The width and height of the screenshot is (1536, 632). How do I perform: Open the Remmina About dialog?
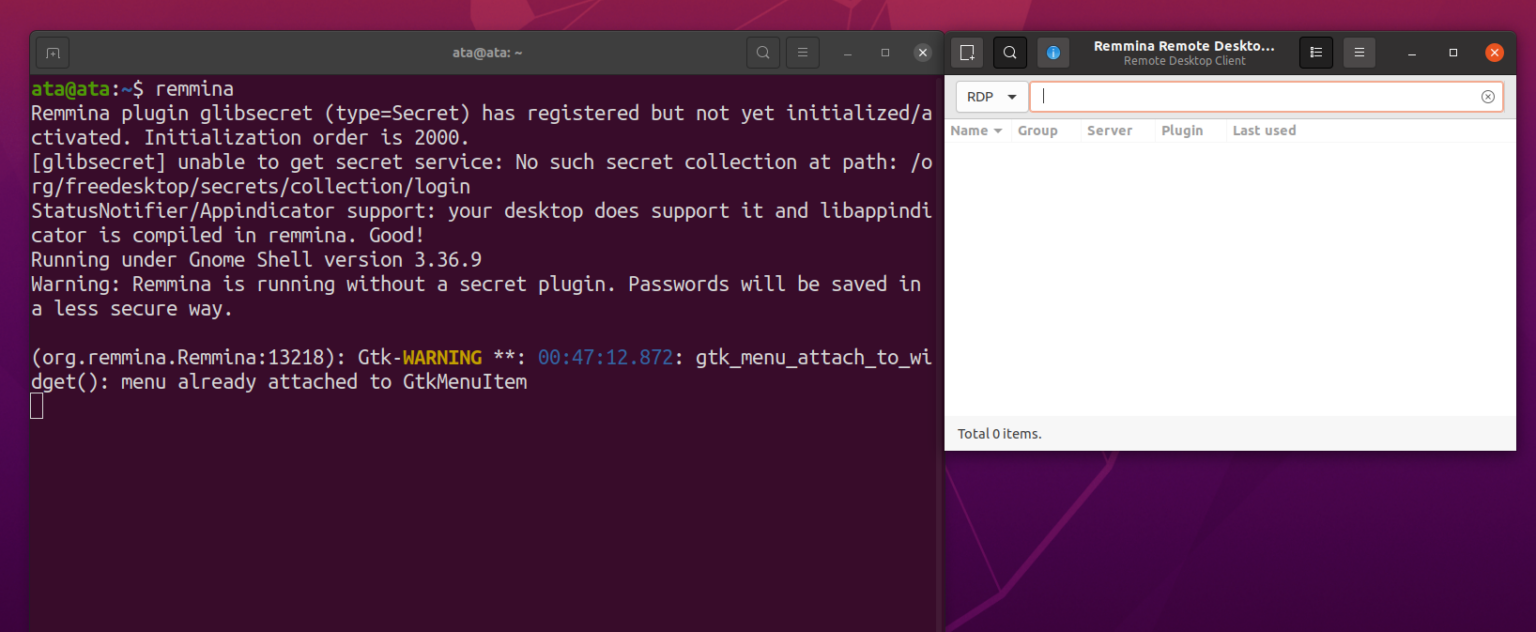[1053, 52]
